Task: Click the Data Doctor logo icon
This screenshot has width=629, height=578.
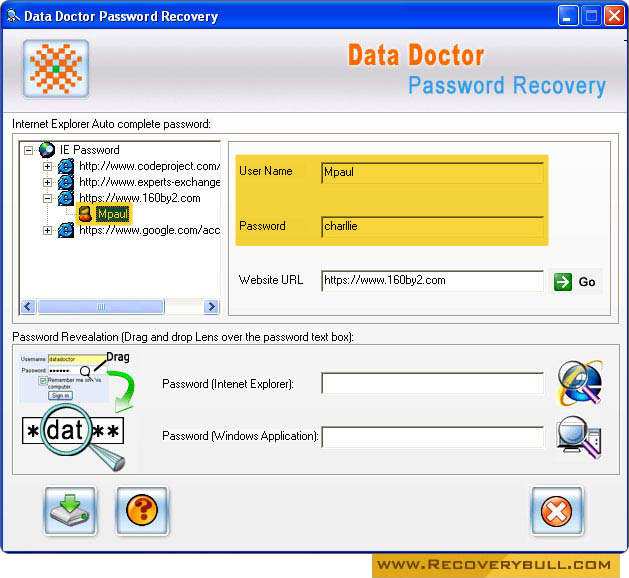Action: click(x=56, y=69)
